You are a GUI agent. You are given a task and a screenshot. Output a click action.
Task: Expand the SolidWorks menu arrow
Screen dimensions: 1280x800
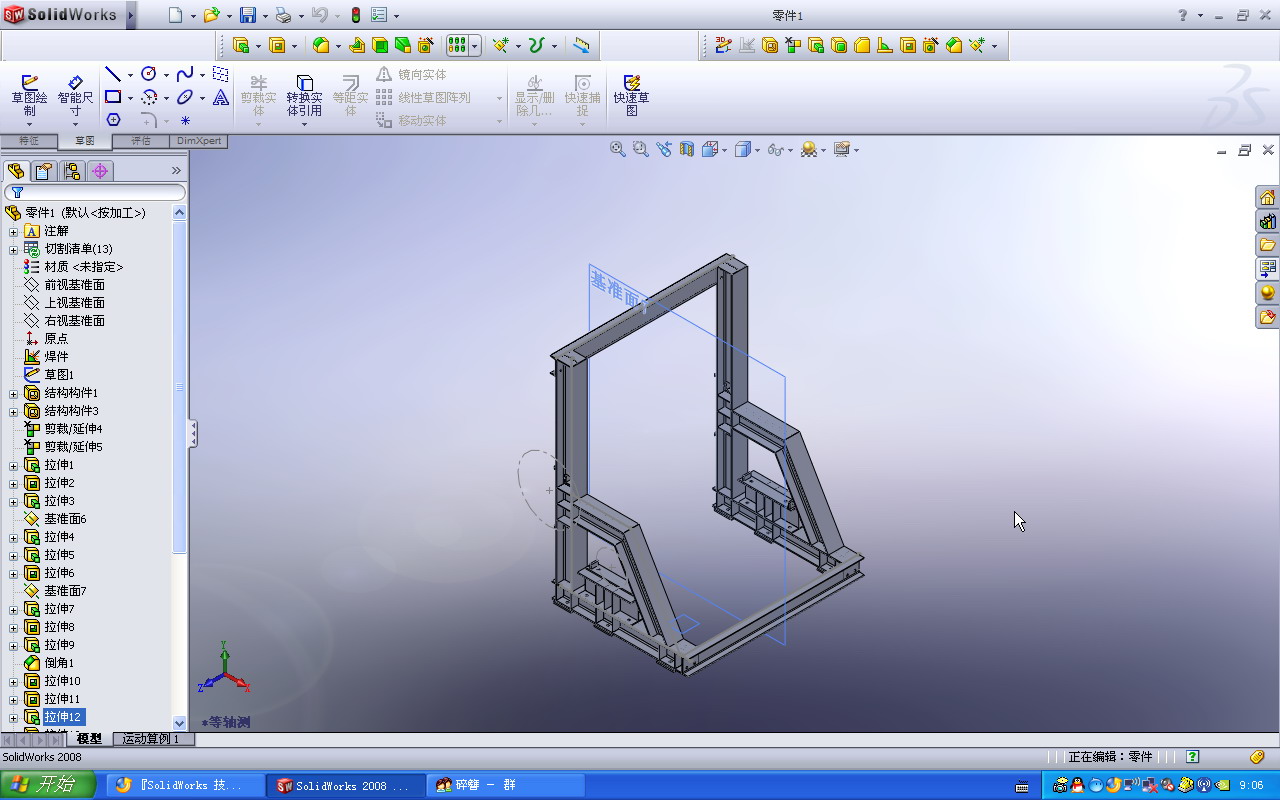pyautogui.click(x=131, y=15)
